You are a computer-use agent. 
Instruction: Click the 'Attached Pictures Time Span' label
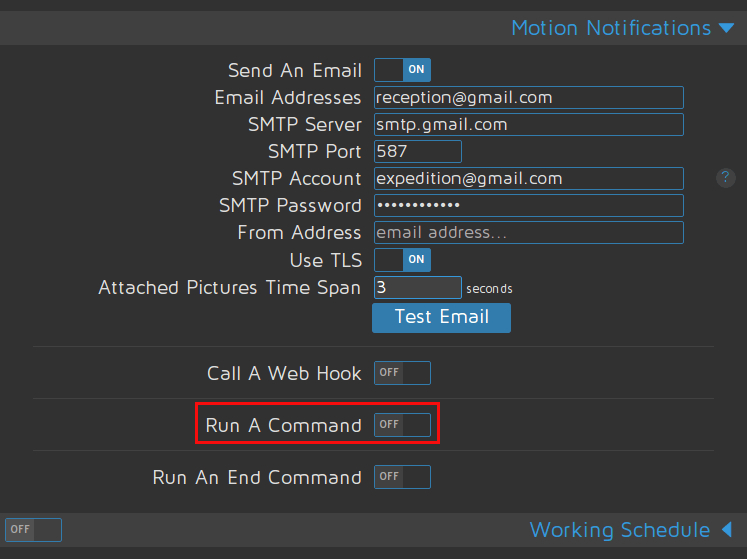click(x=230, y=288)
